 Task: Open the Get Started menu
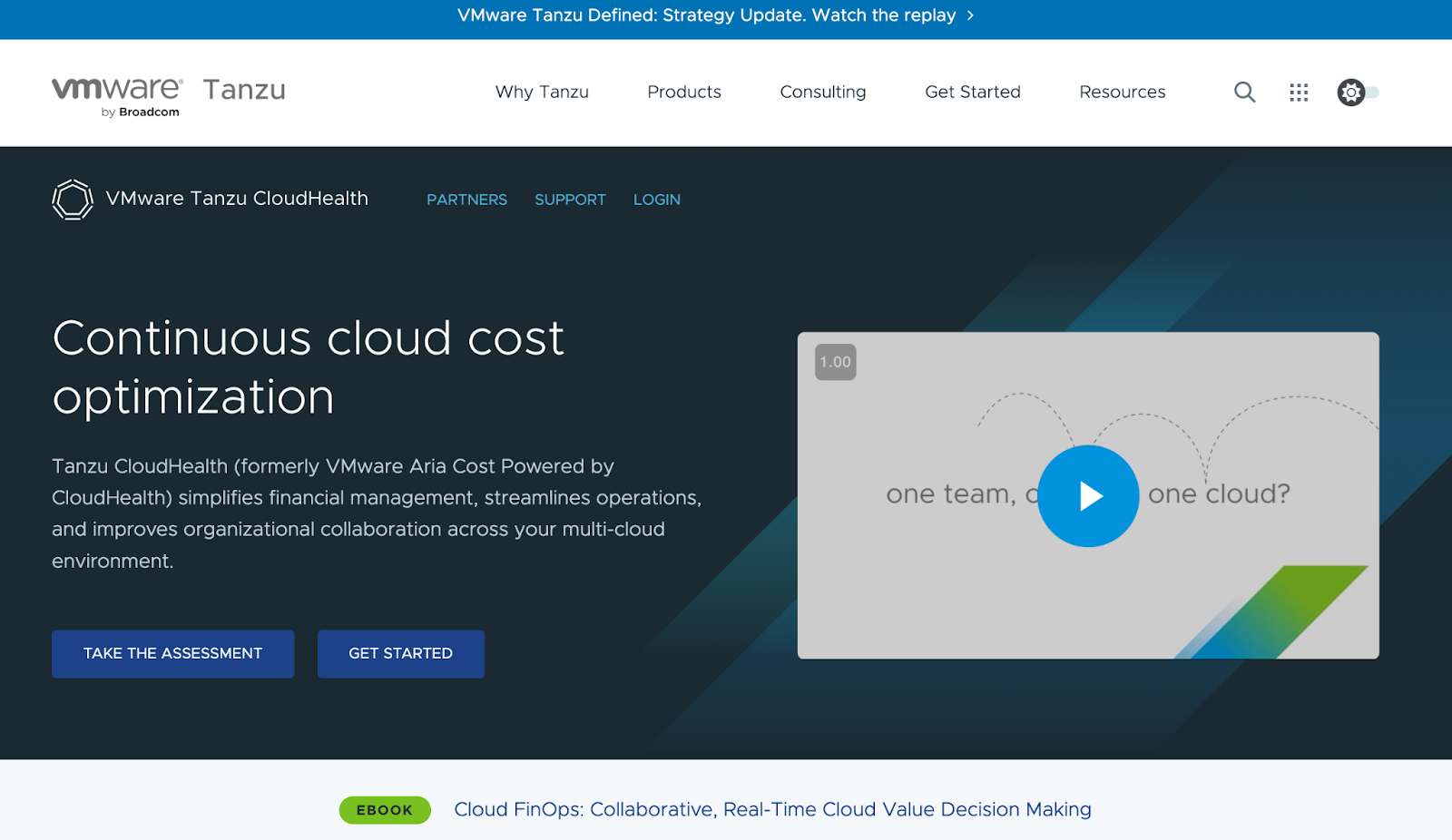pos(973,92)
